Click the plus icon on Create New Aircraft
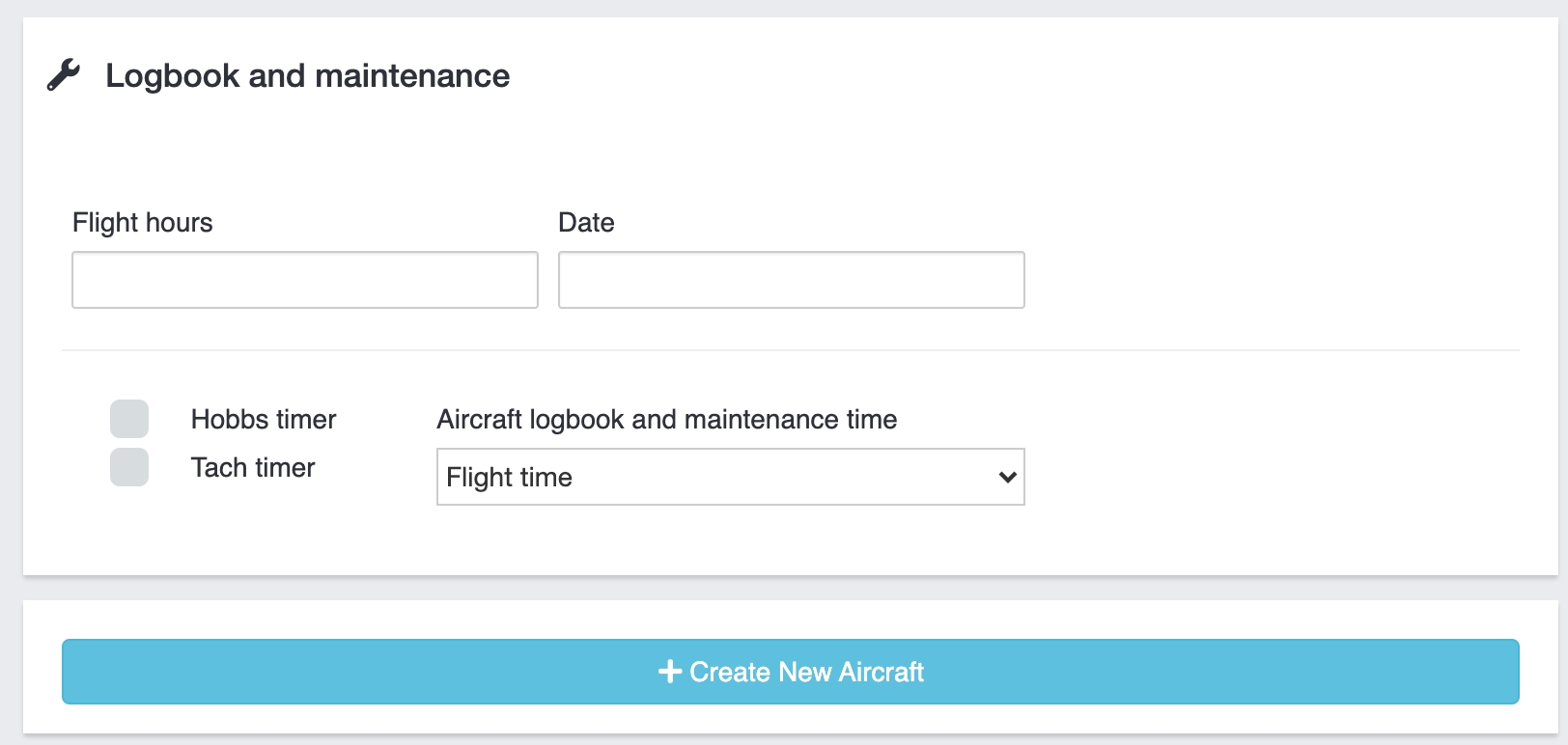1568x745 pixels. pyautogui.click(x=669, y=672)
